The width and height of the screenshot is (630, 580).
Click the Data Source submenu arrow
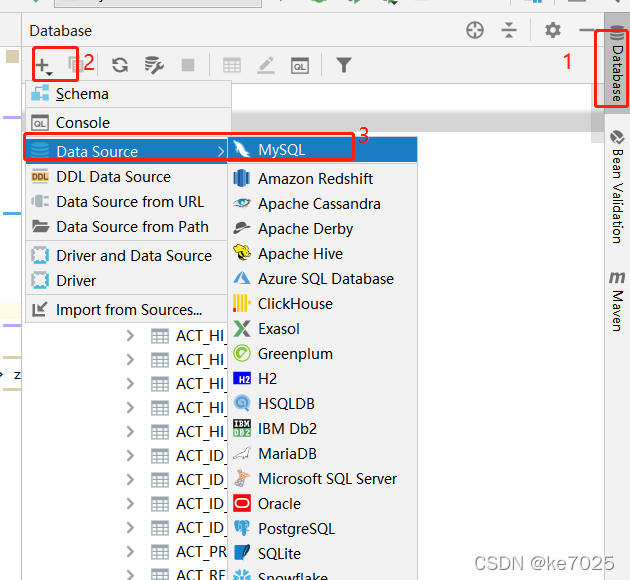(221, 151)
